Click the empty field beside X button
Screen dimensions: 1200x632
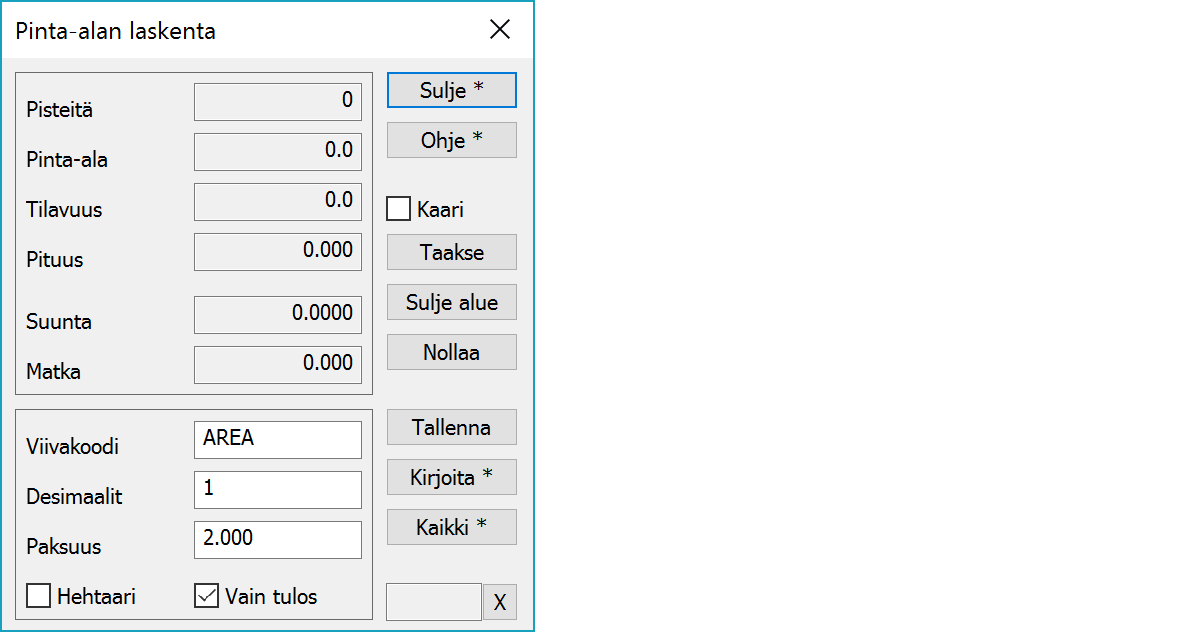[433, 602]
